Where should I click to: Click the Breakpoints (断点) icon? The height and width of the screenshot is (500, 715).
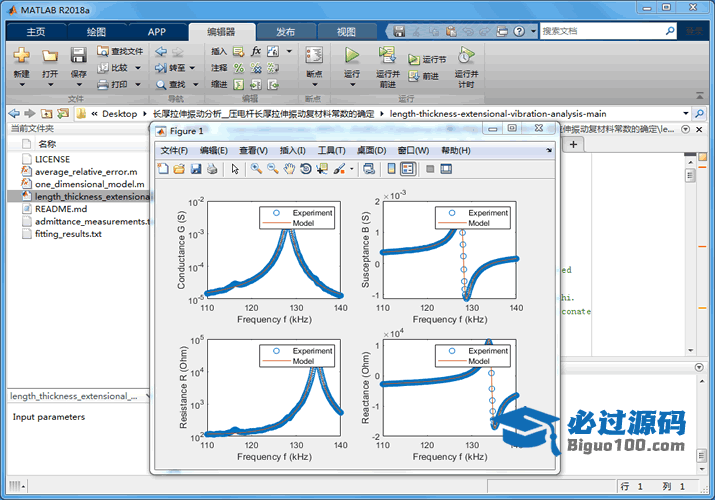point(314,55)
